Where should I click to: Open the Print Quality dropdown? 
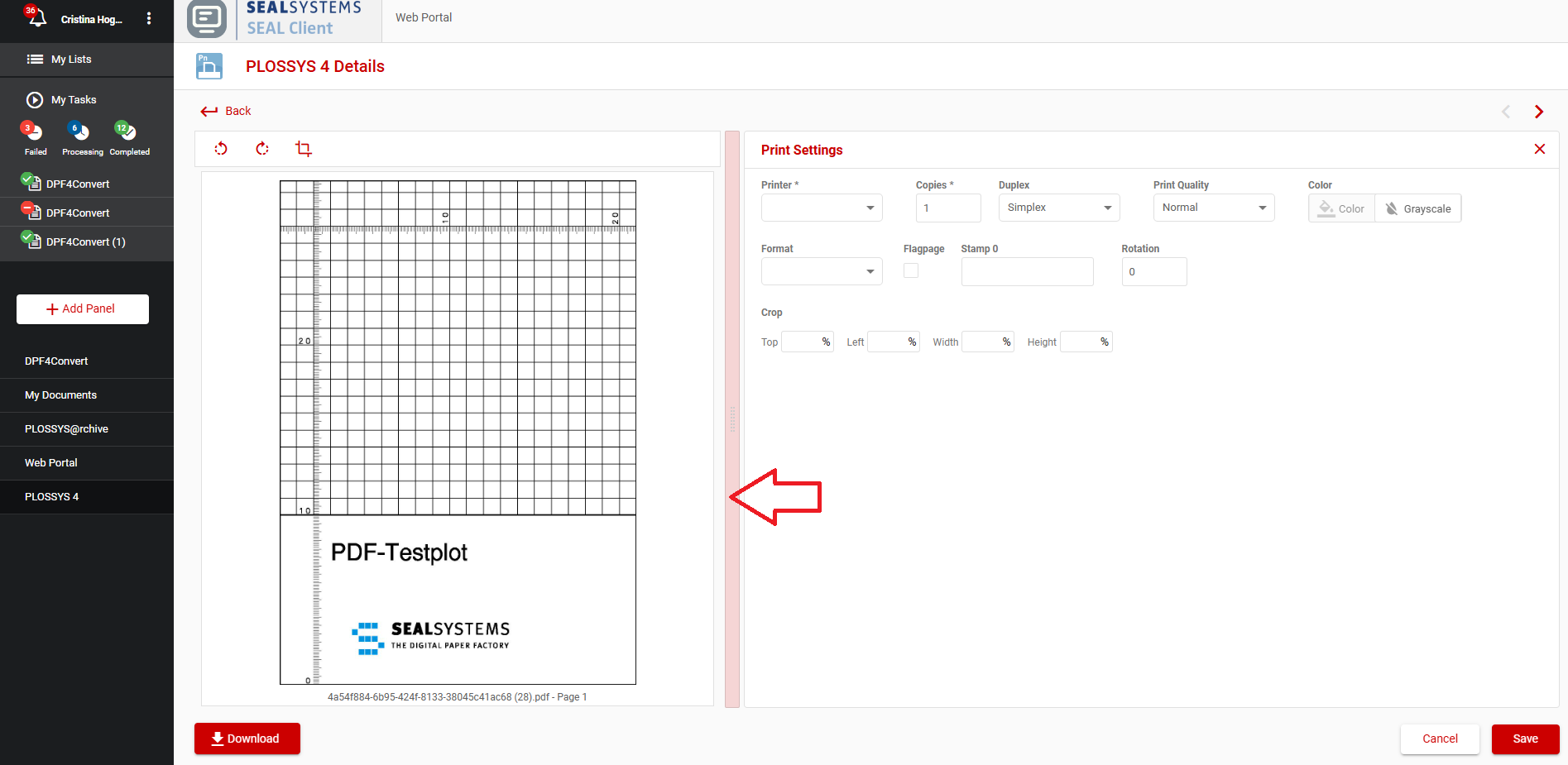point(1213,208)
